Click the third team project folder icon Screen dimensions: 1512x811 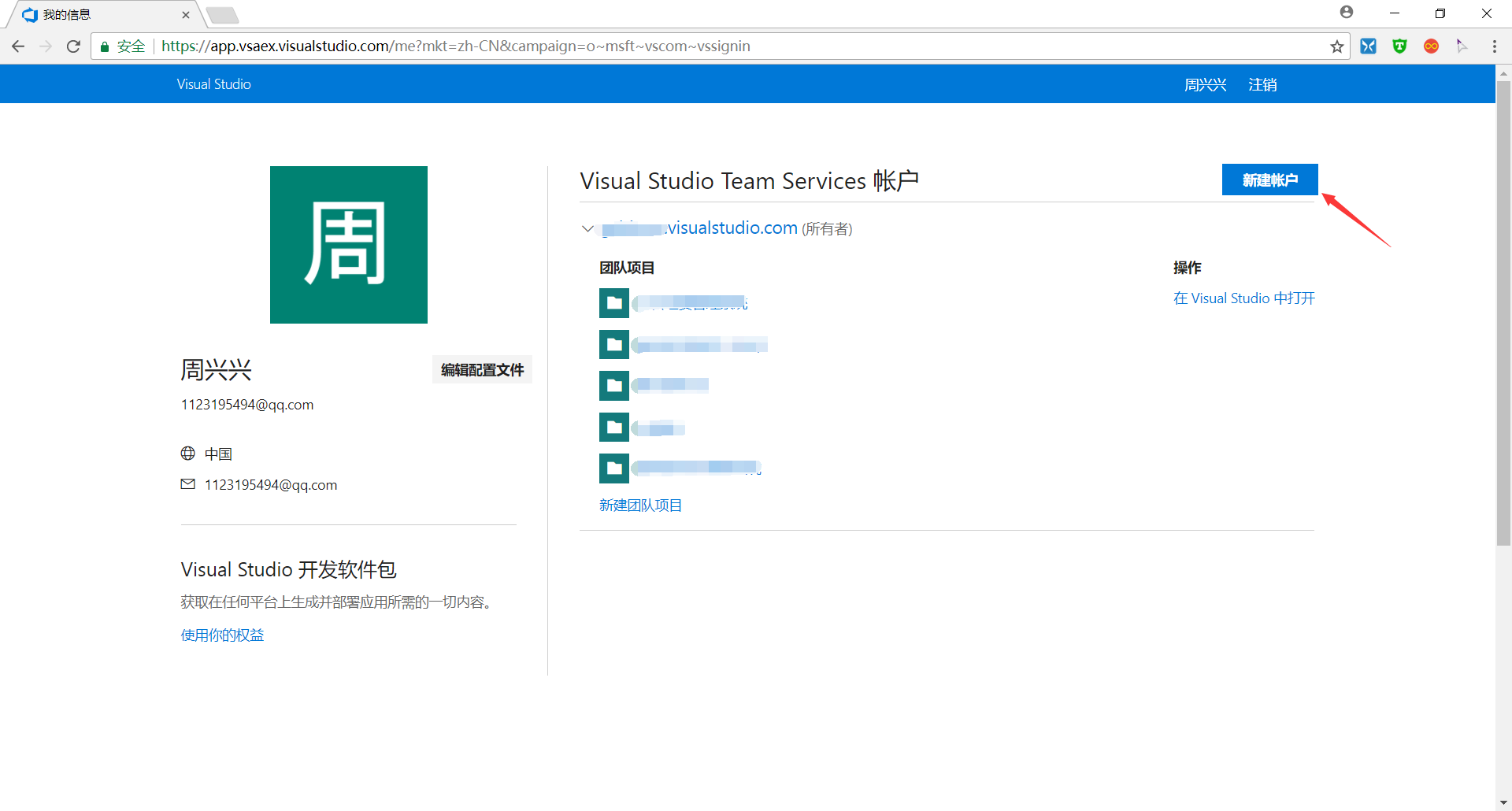614,386
